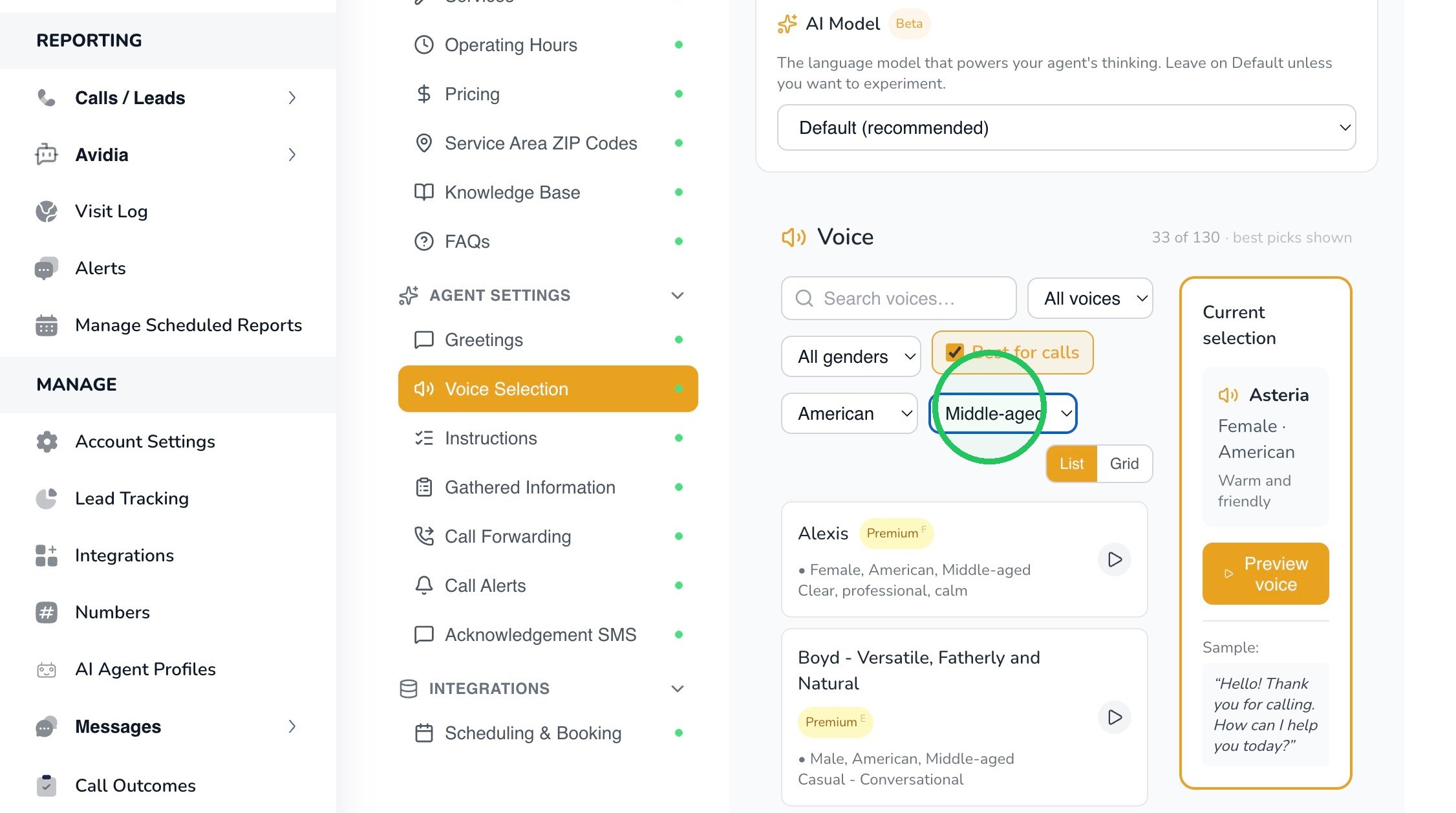Open the All genders filter dropdown
Screen dimensions: 1456x813
(x=851, y=356)
